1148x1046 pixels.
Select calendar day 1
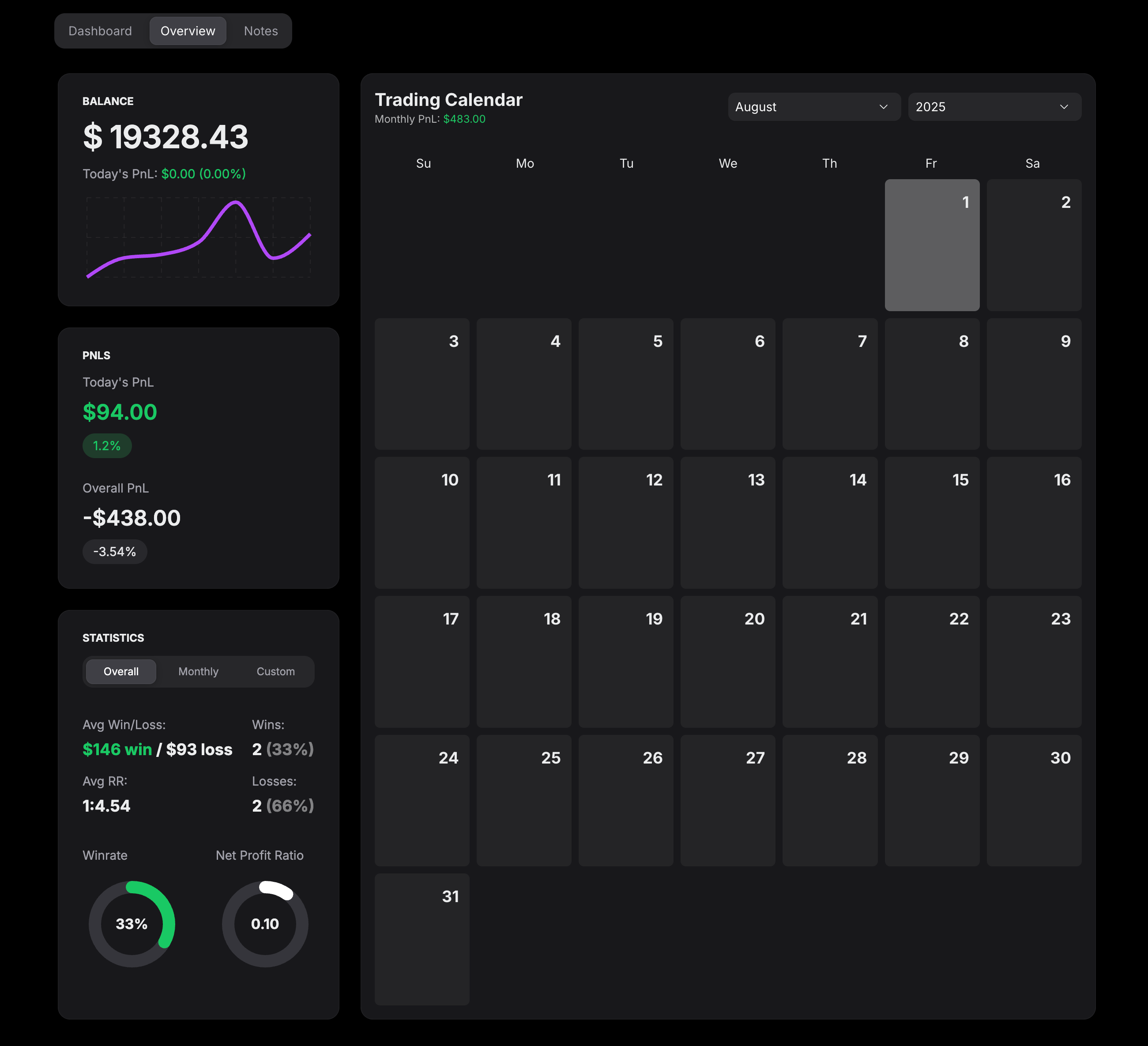point(932,245)
